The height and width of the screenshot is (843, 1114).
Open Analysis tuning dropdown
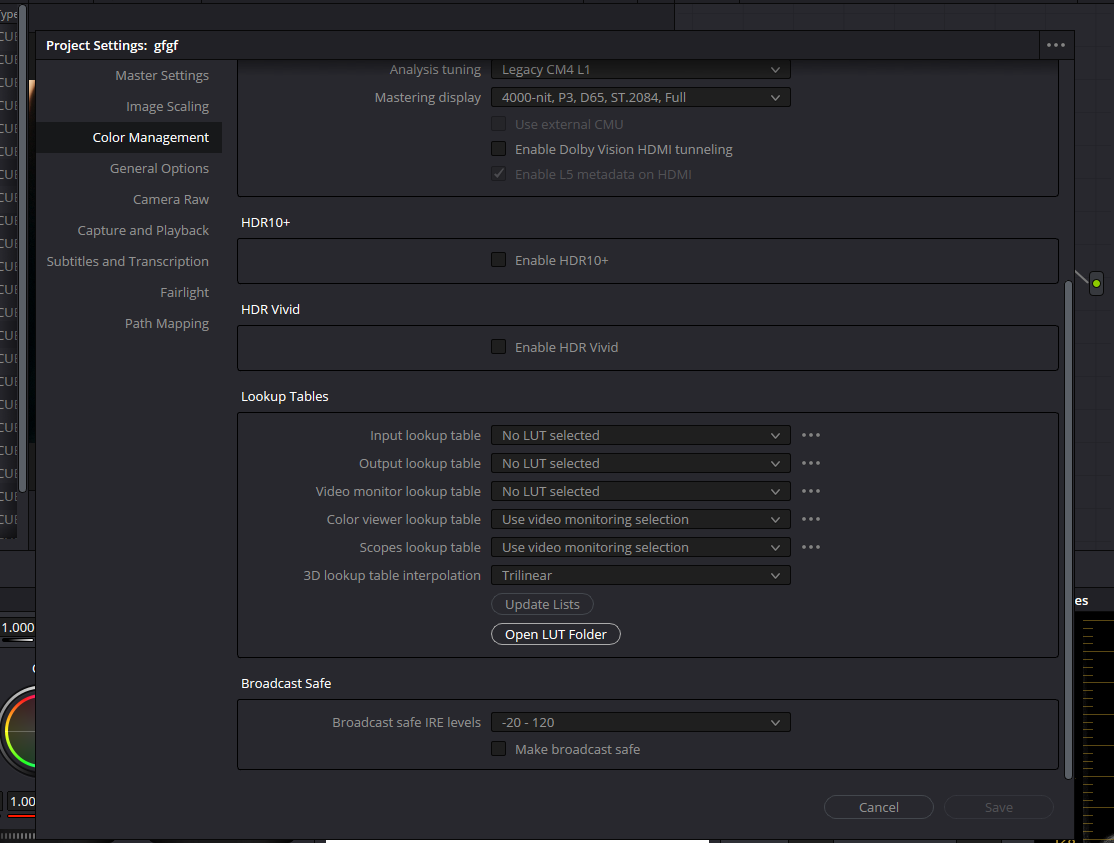click(x=641, y=70)
